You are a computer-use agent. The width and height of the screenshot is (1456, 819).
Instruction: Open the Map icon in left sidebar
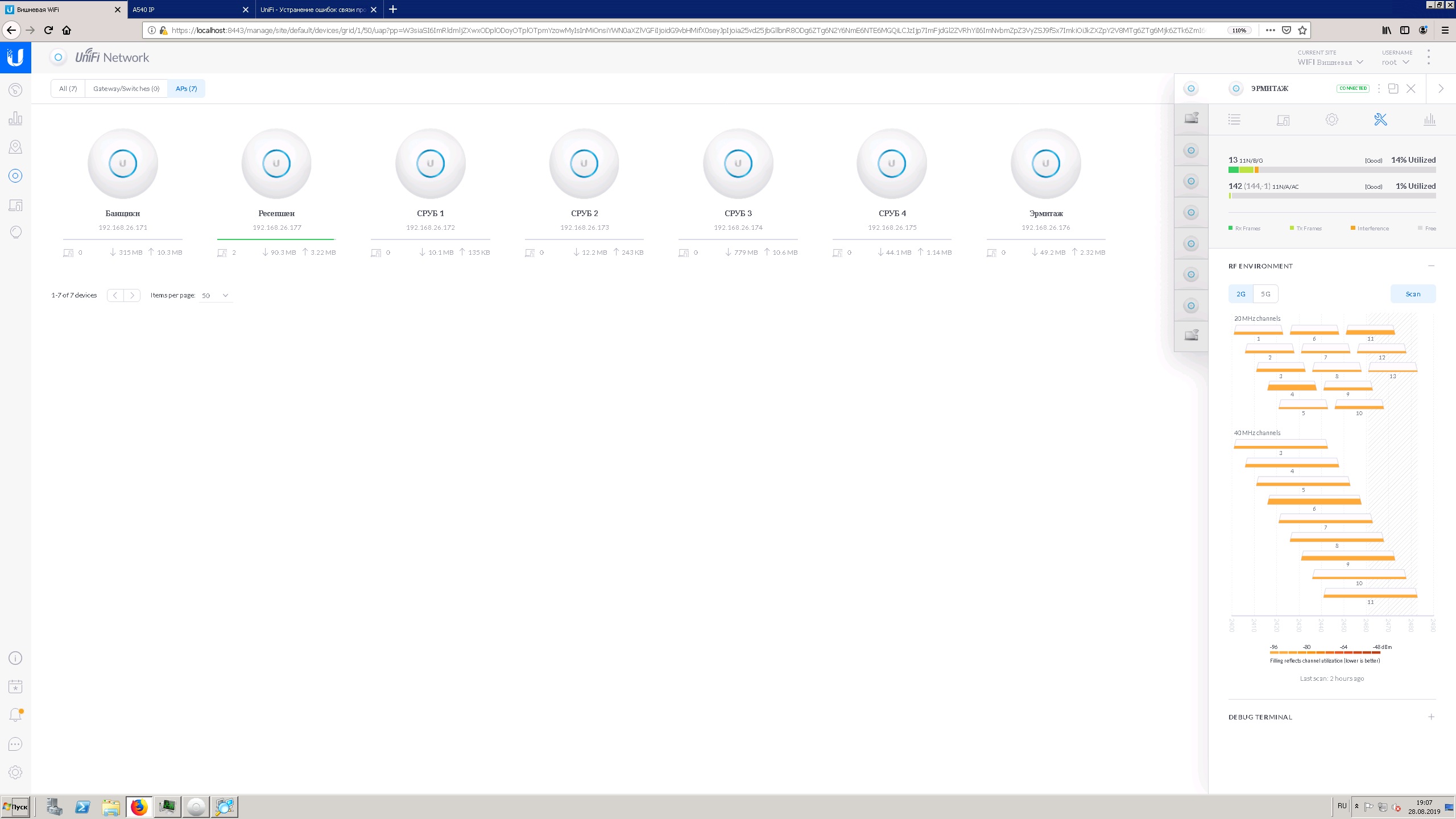pyautogui.click(x=15, y=147)
